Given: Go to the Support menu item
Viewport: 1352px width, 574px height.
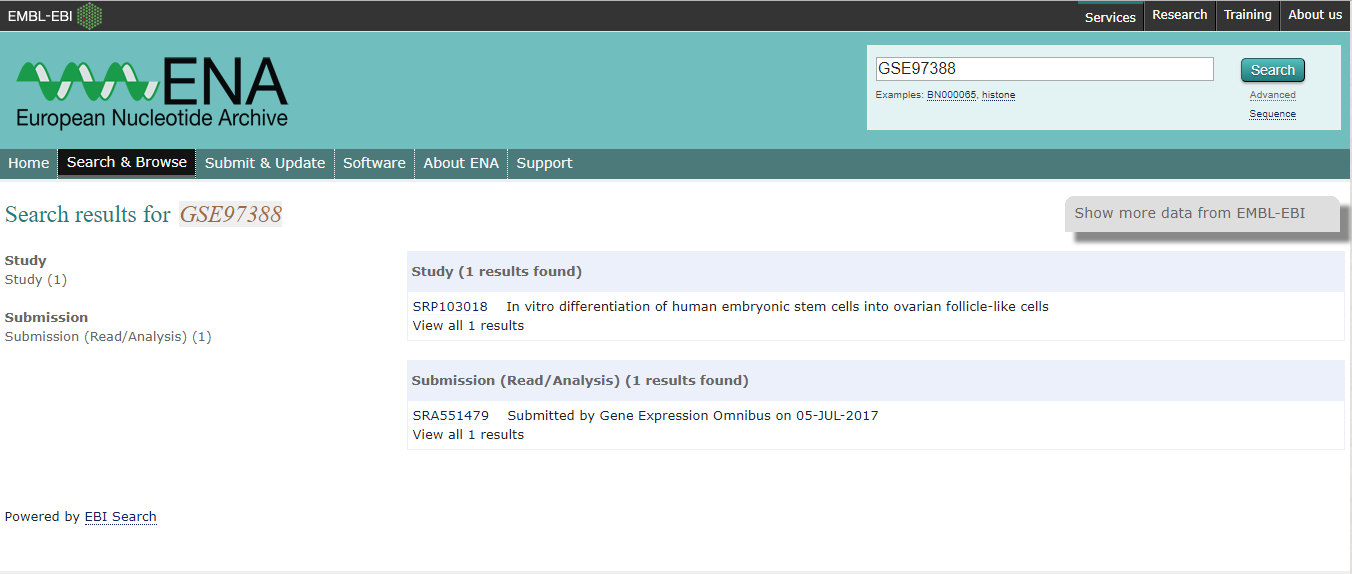Looking at the screenshot, I should (x=544, y=163).
